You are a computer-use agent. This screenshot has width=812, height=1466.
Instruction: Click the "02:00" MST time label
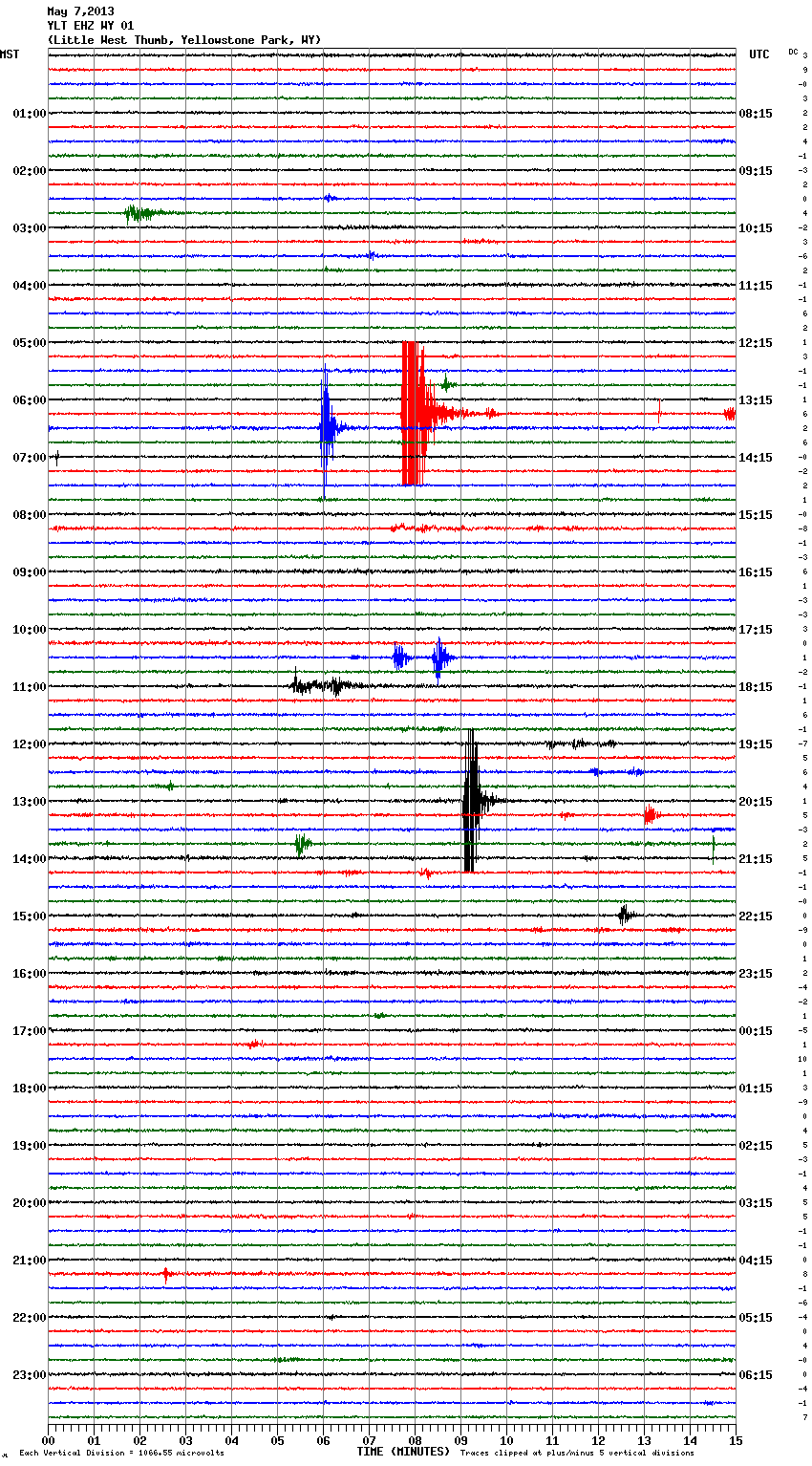(x=30, y=171)
